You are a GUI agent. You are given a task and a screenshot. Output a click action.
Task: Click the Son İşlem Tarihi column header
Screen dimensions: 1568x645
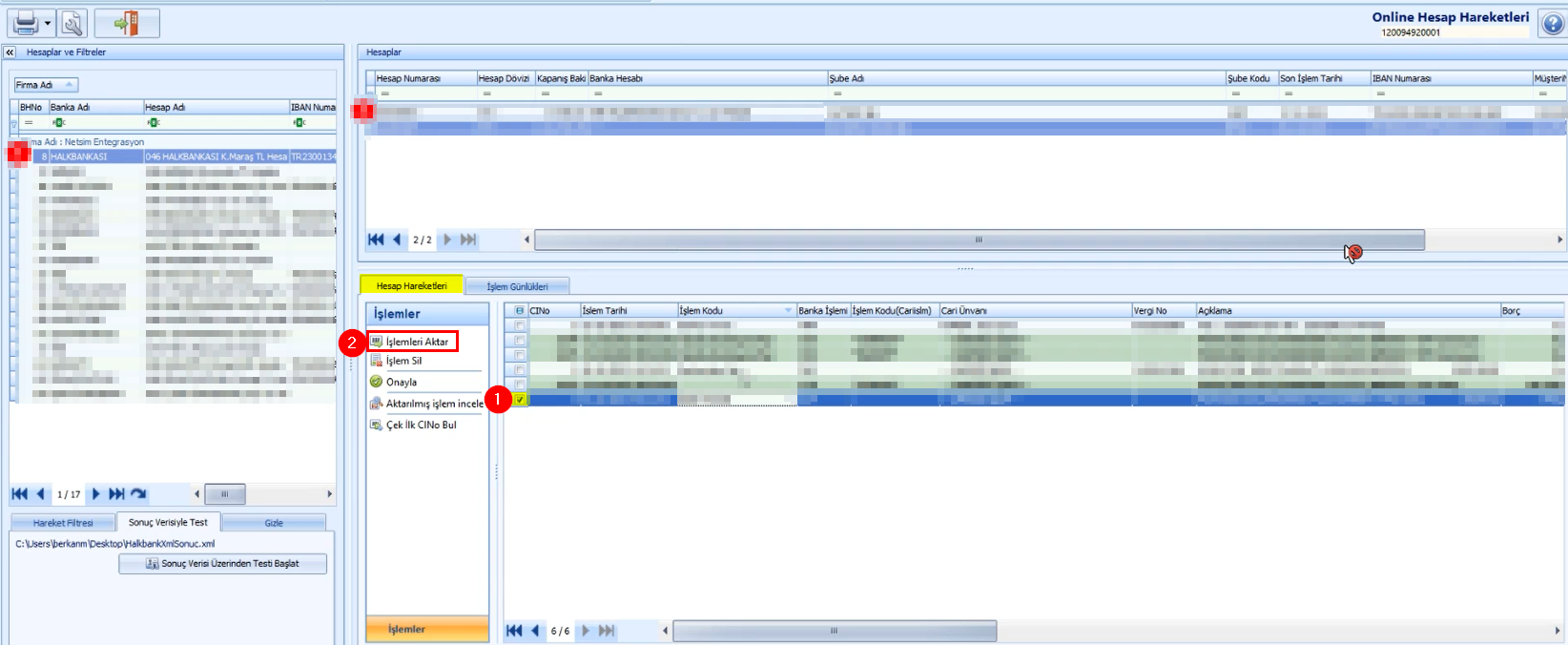click(1324, 78)
